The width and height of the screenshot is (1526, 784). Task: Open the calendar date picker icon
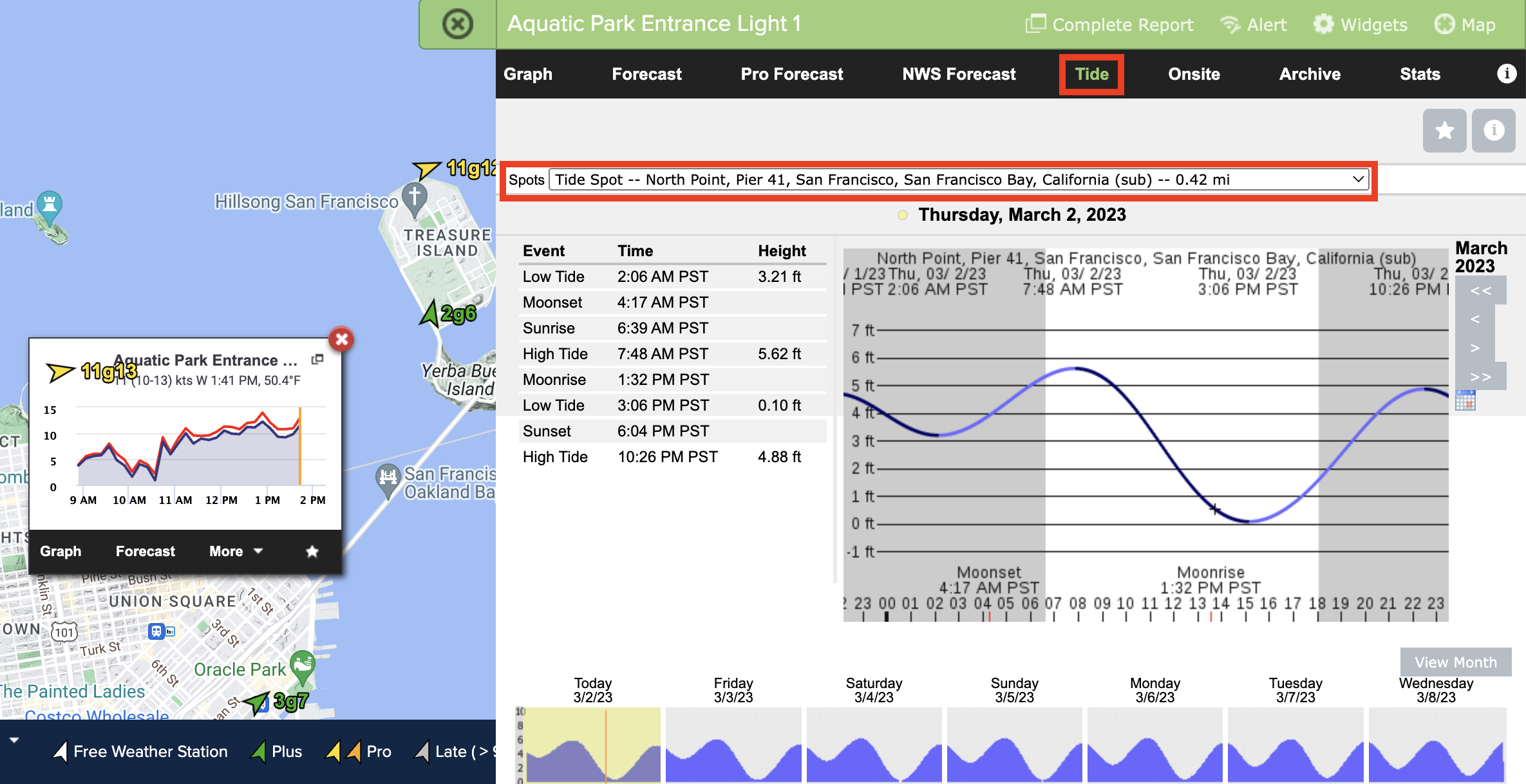click(x=1465, y=401)
